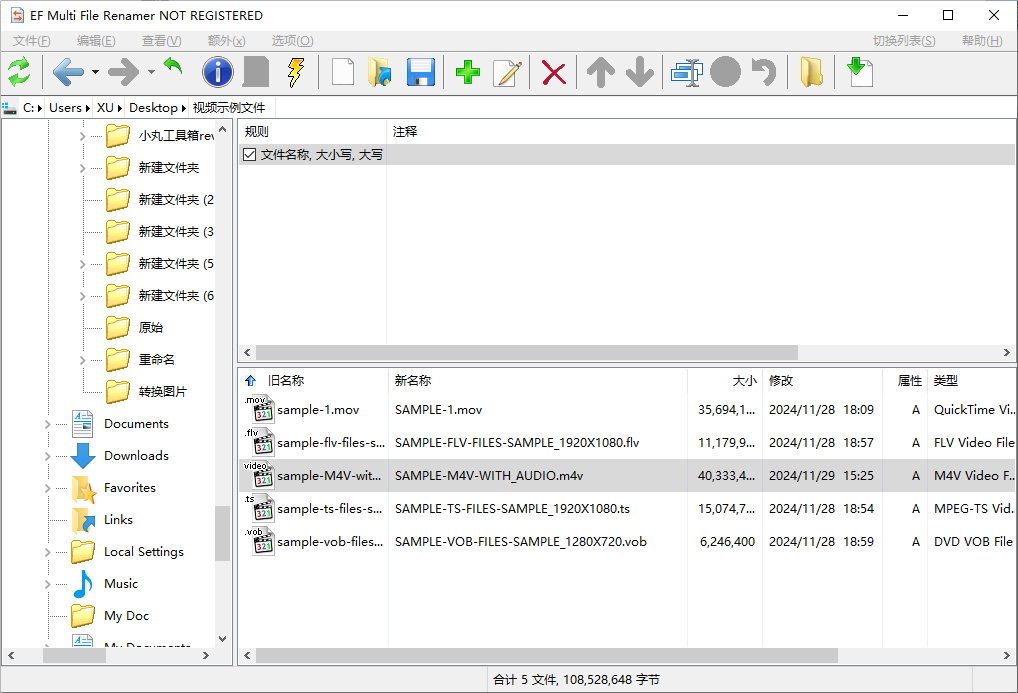Click the new file icon on toolbar
The width and height of the screenshot is (1018, 693).
[343, 71]
